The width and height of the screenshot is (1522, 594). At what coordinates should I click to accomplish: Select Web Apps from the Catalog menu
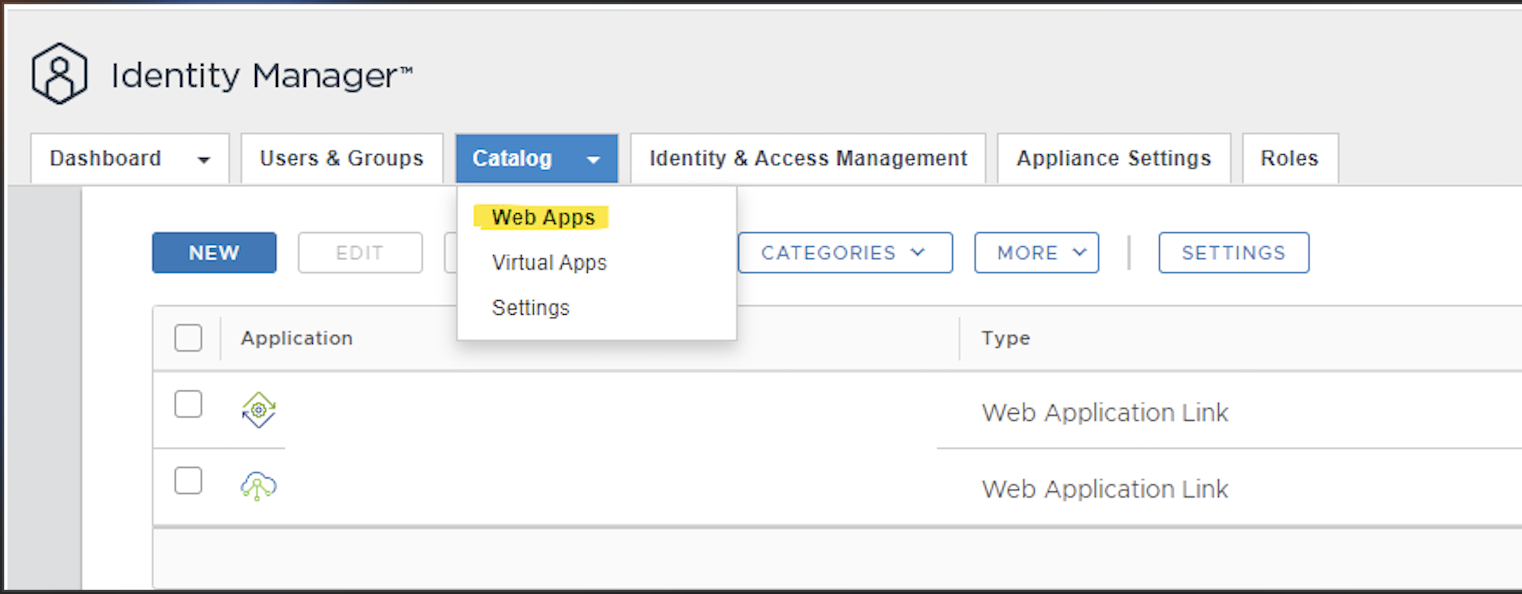(543, 217)
